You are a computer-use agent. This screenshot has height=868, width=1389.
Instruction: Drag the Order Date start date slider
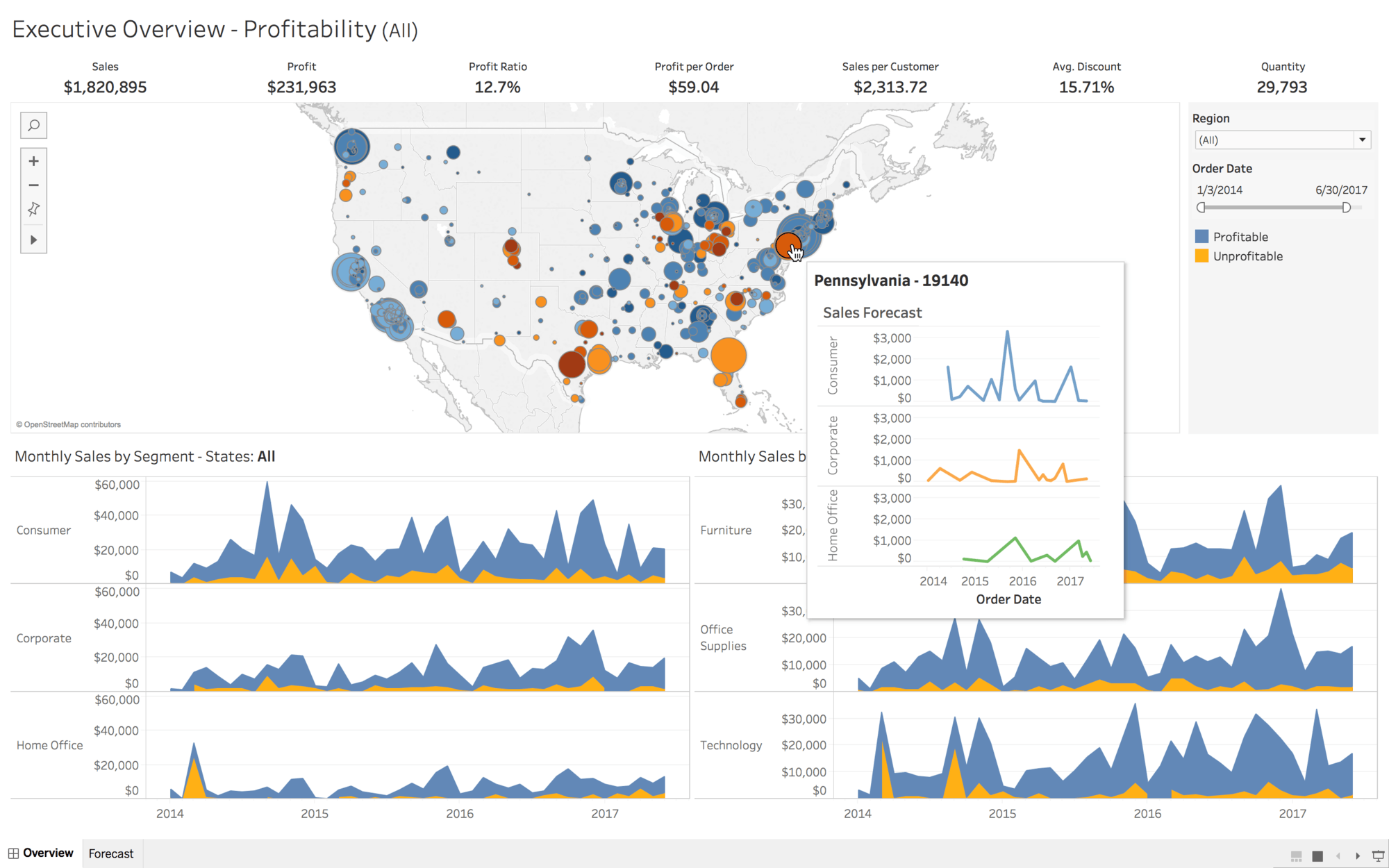coord(1200,207)
